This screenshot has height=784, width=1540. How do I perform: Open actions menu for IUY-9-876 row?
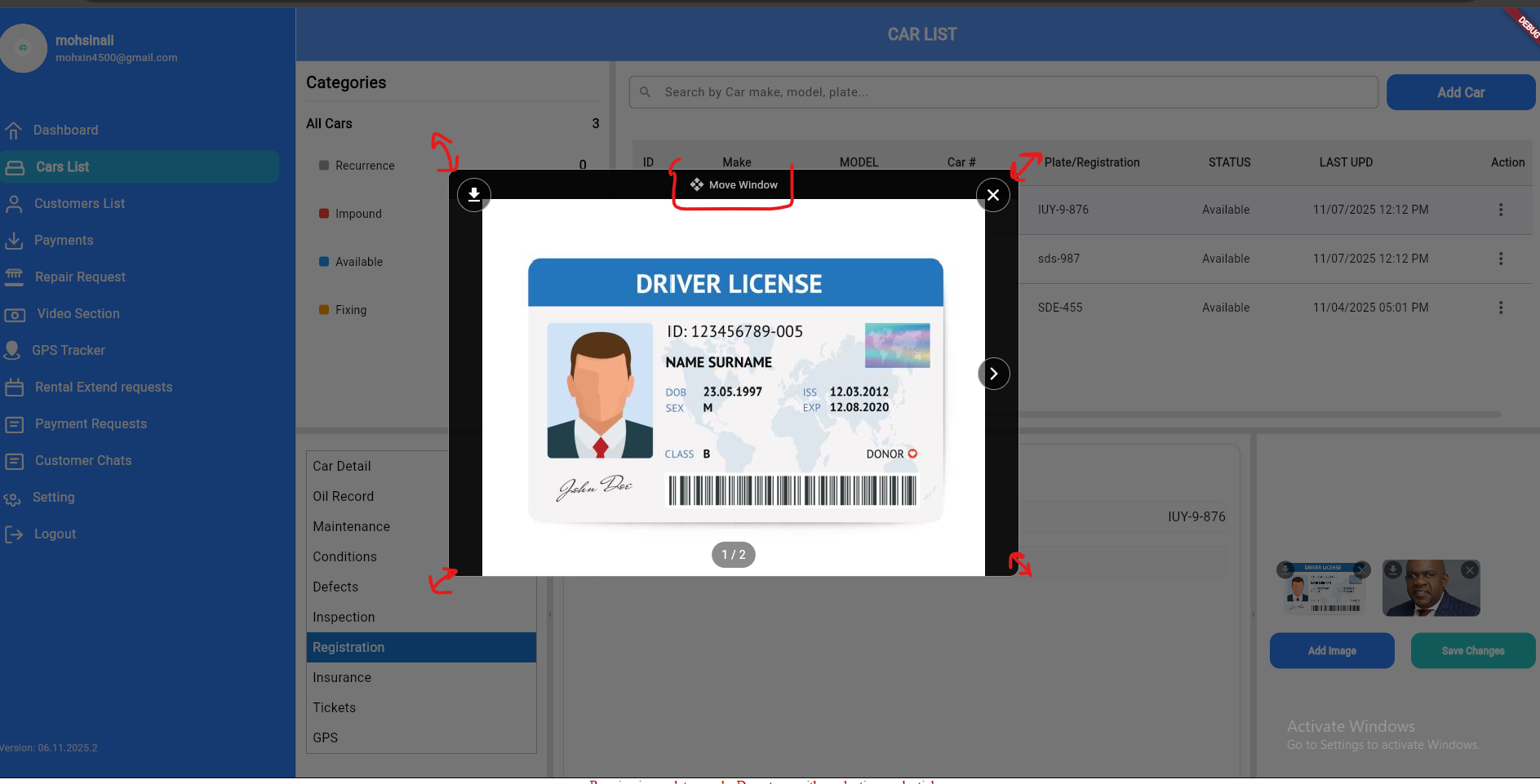tap(1500, 210)
